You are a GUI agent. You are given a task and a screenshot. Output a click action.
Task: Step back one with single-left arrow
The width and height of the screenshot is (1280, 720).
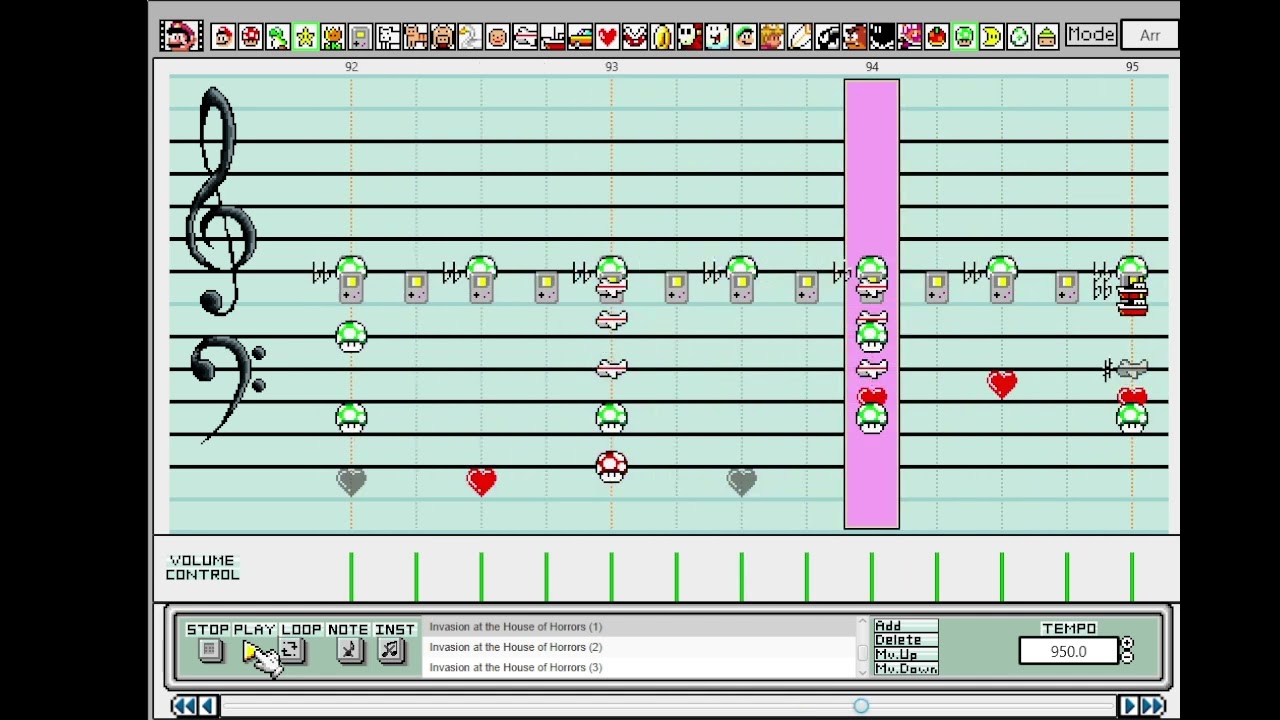point(208,706)
